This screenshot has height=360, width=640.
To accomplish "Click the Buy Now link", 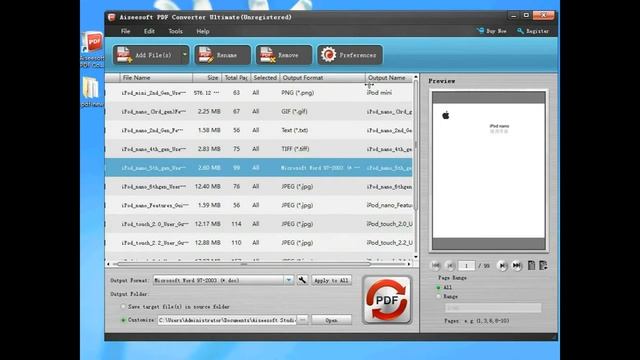I will coord(491,31).
